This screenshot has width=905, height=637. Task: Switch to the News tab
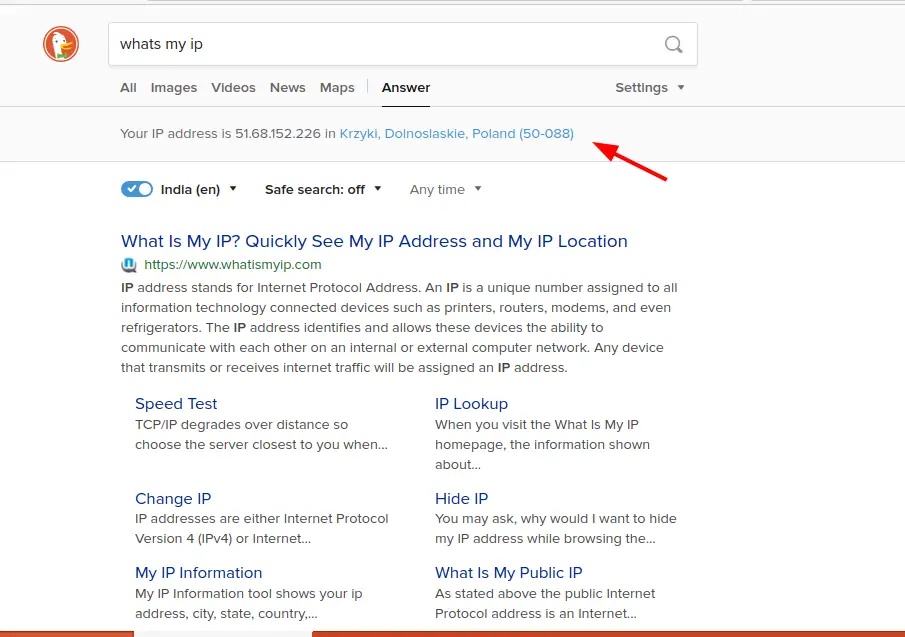point(287,88)
